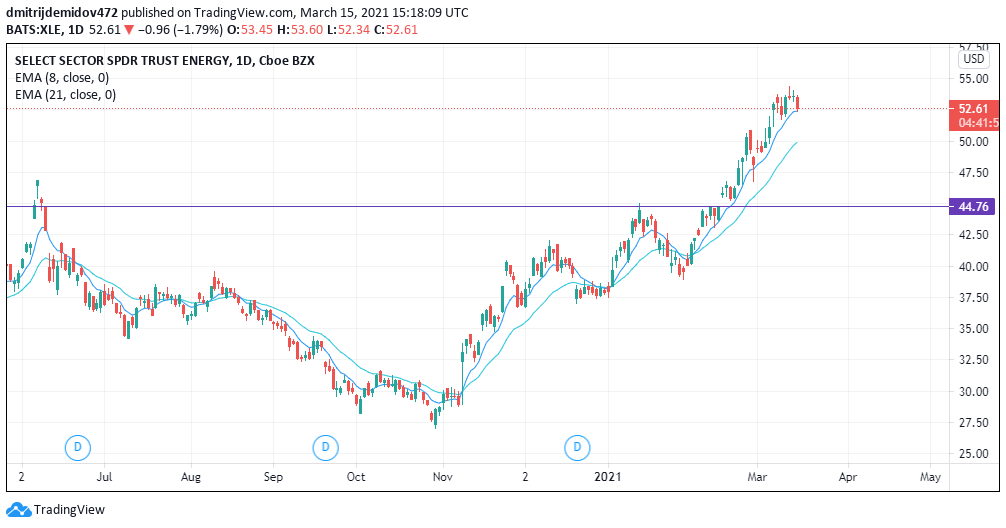Click author name dmitrijdemidov472 in header
Image resolution: width=1006 pixels, height=528 pixels.
tap(62, 13)
